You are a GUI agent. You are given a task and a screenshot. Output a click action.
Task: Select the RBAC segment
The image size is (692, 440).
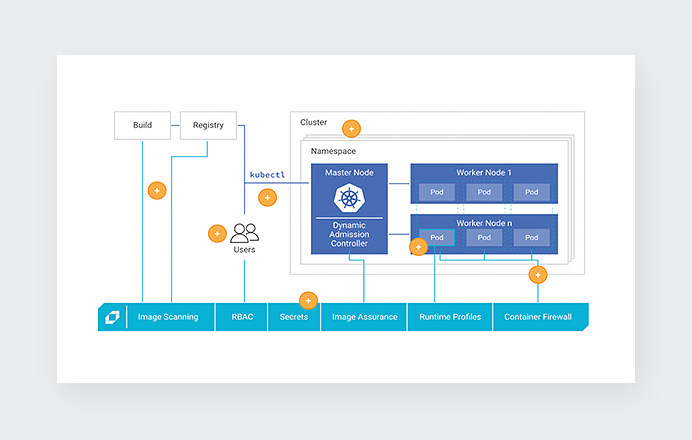pos(242,317)
